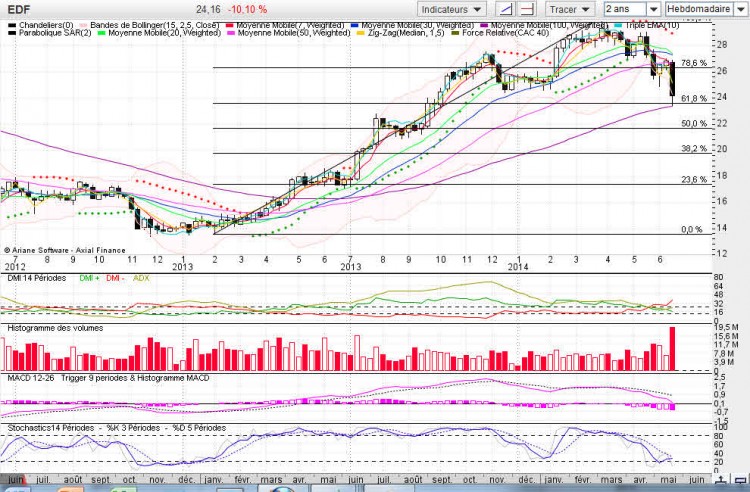Click the EDF ticker title
The height and width of the screenshot is (492, 750).
pos(19,10)
